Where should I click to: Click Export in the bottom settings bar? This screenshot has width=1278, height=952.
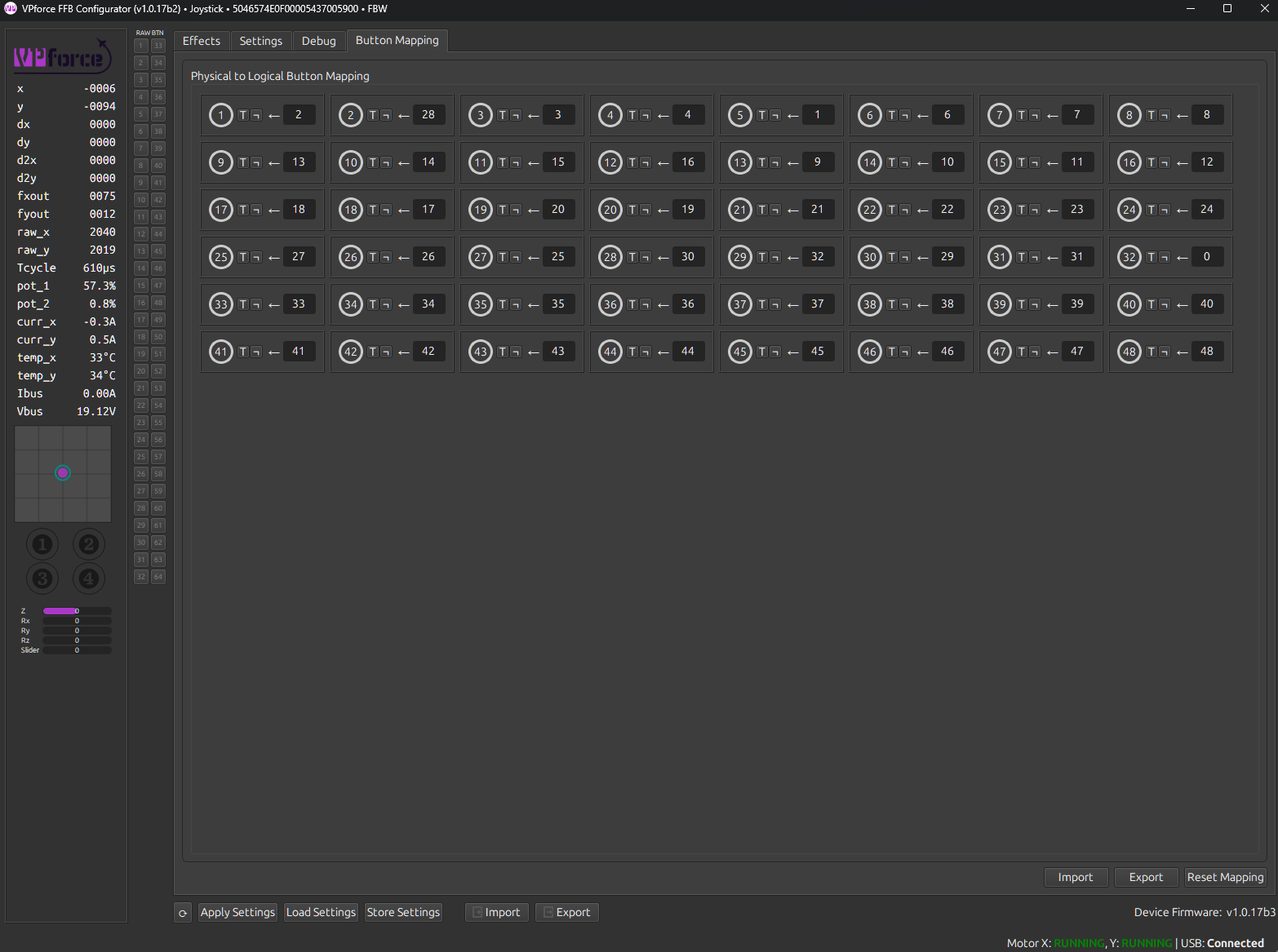(x=567, y=912)
